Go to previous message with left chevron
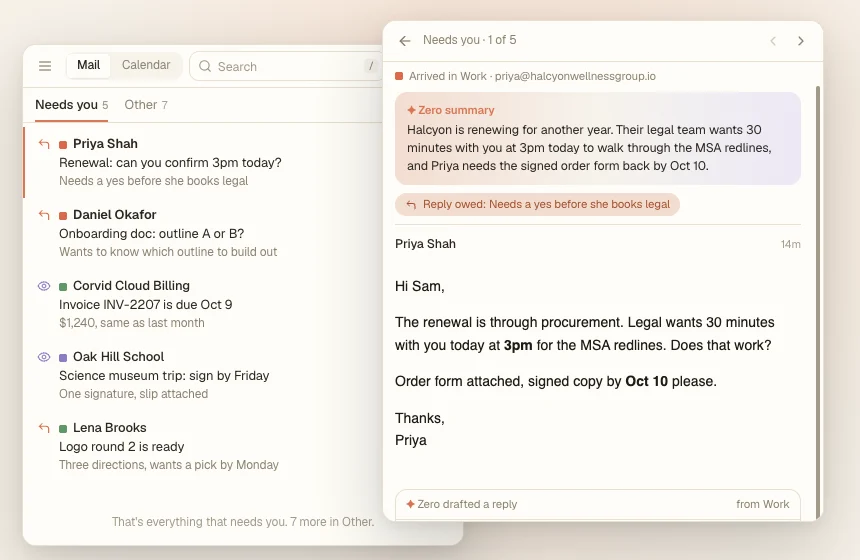 pyautogui.click(x=773, y=41)
